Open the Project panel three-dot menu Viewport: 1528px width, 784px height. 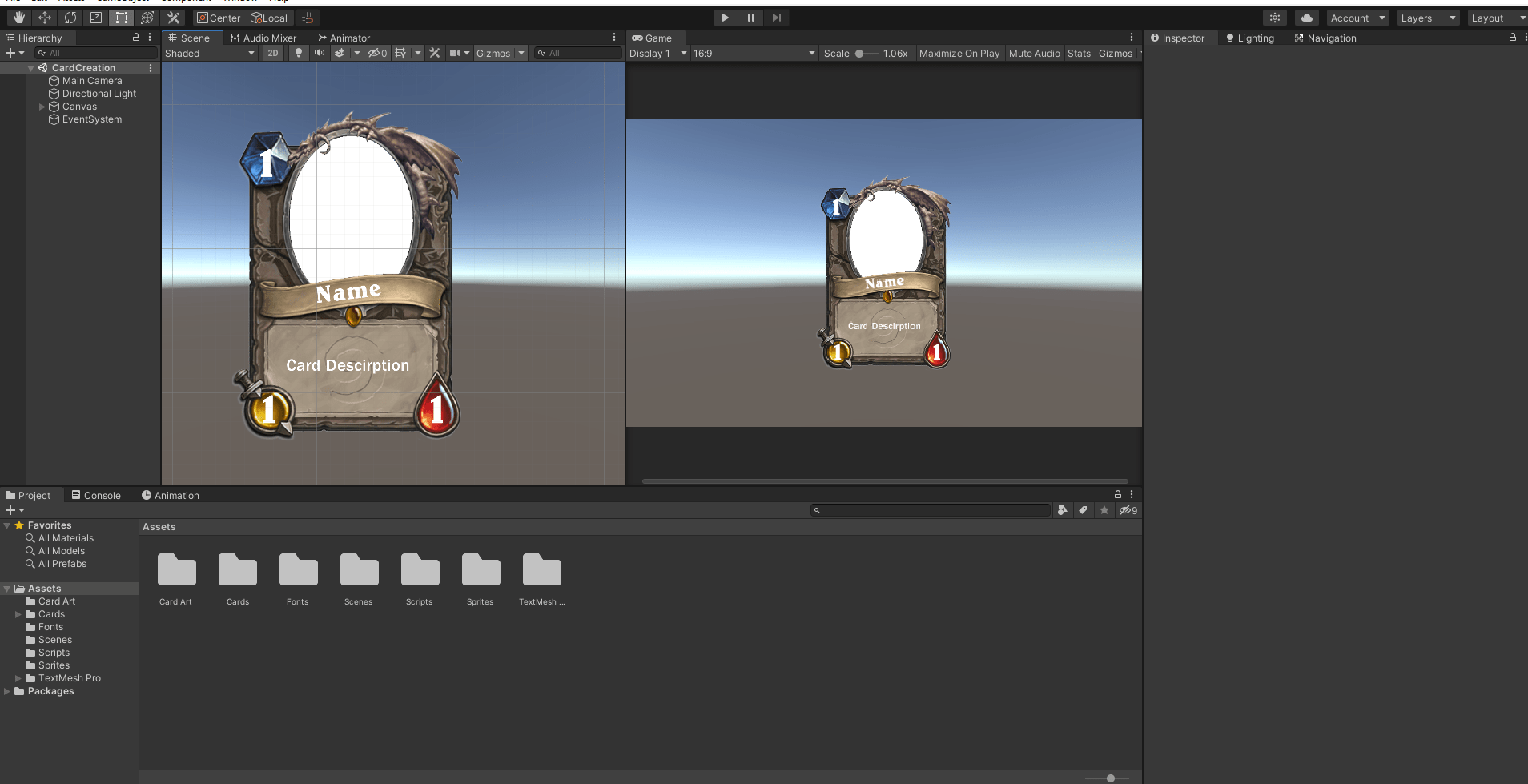[x=1132, y=495]
